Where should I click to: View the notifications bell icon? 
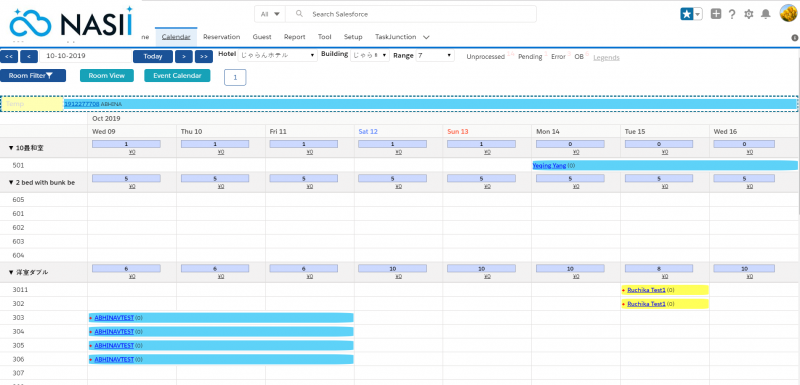[x=765, y=14]
